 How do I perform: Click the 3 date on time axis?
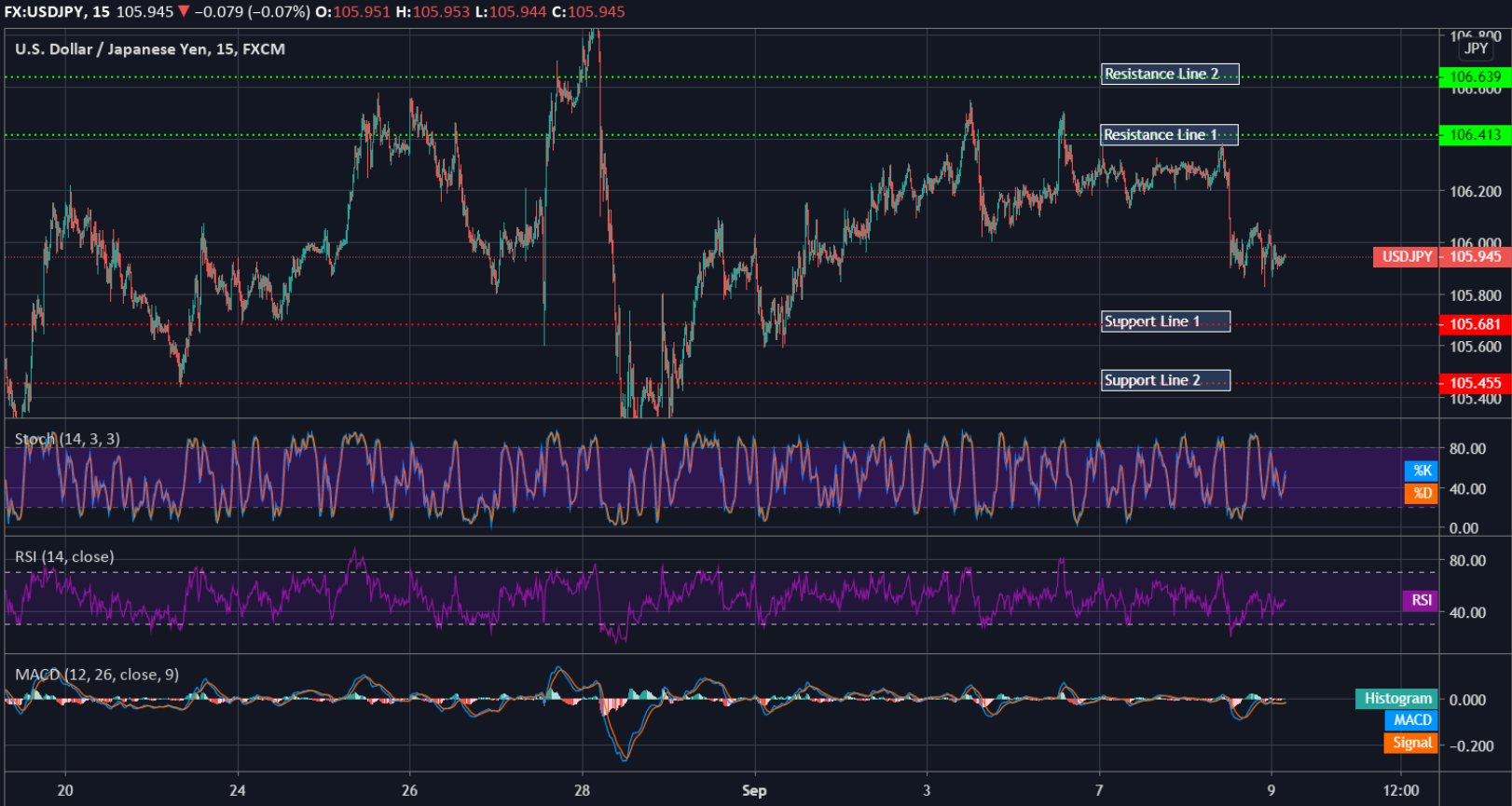point(927,790)
